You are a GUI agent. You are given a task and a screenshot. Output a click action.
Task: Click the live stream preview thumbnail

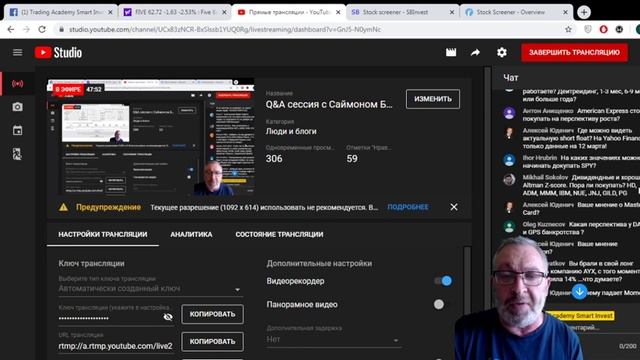[x=151, y=137]
